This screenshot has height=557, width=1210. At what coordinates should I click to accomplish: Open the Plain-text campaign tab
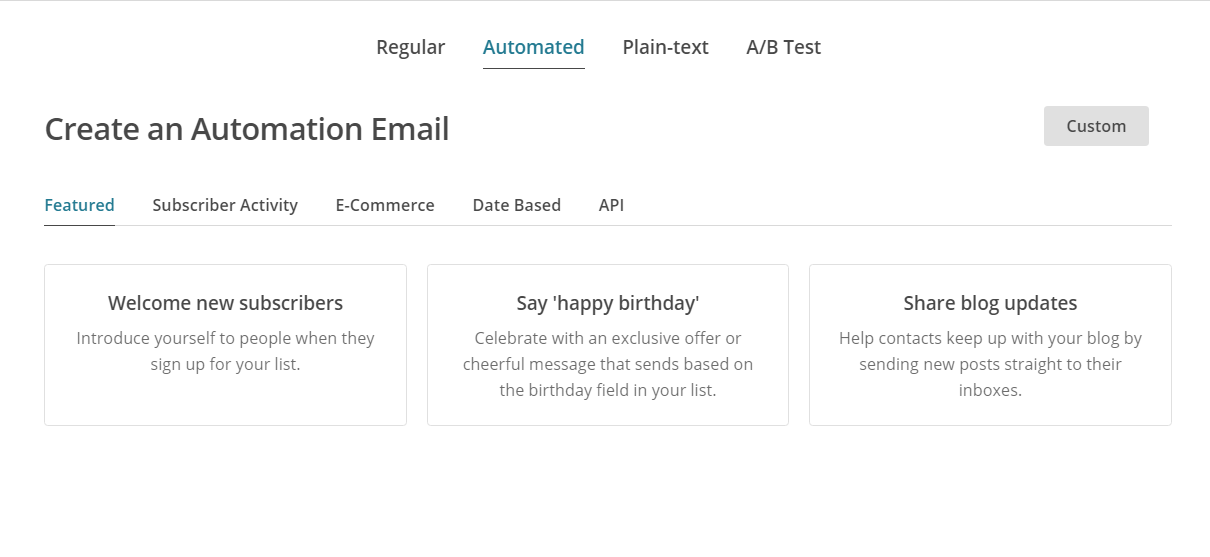click(x=665, y=47)
